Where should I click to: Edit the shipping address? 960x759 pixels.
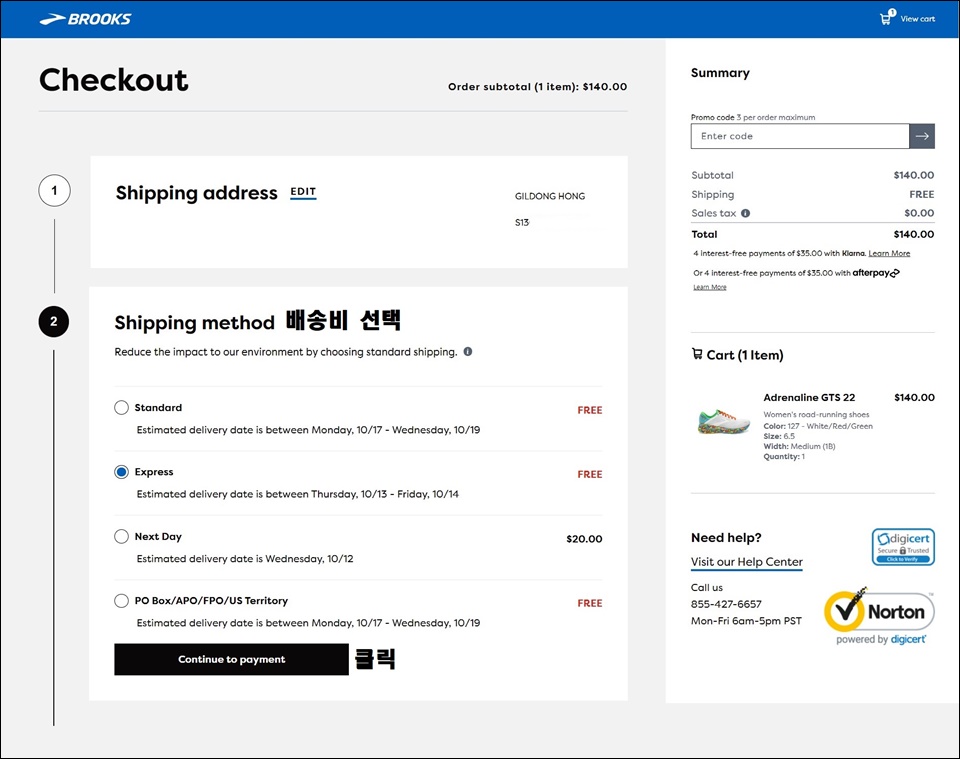pyautogui.click(x=303, y=192)
